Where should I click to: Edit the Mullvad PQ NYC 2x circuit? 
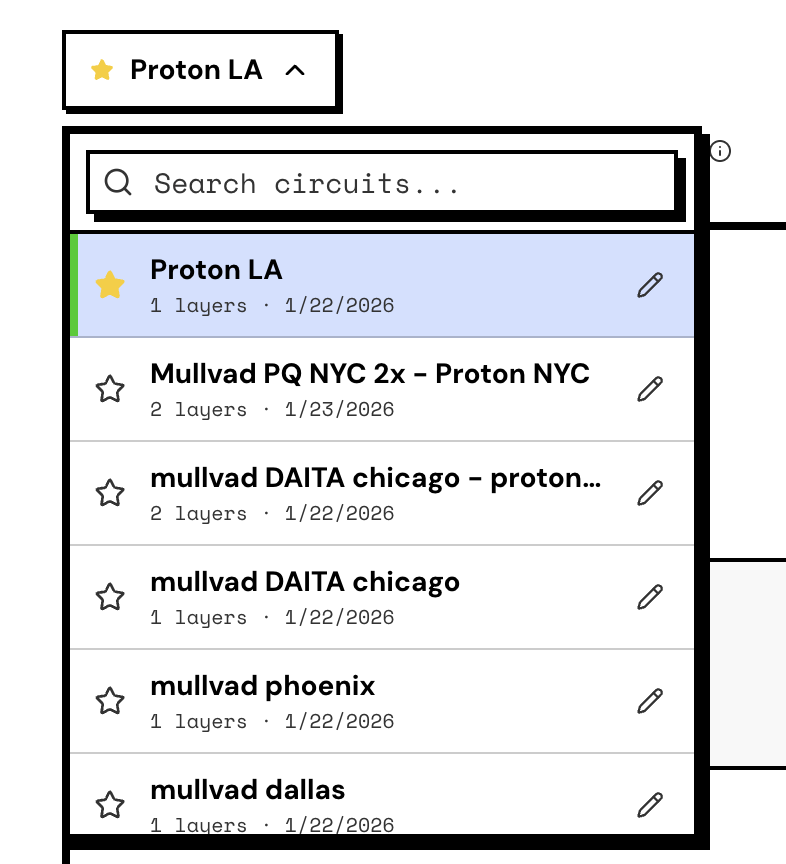pyautogui.click(x=650, y=388)
